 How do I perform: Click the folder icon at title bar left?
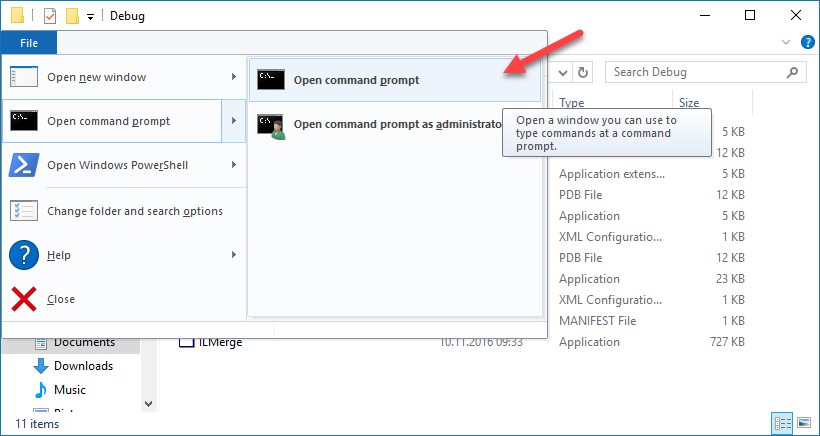coord(17,16)
